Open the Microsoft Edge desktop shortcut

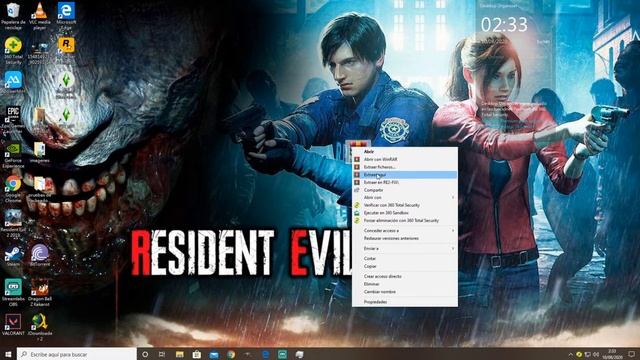[66, 16]
